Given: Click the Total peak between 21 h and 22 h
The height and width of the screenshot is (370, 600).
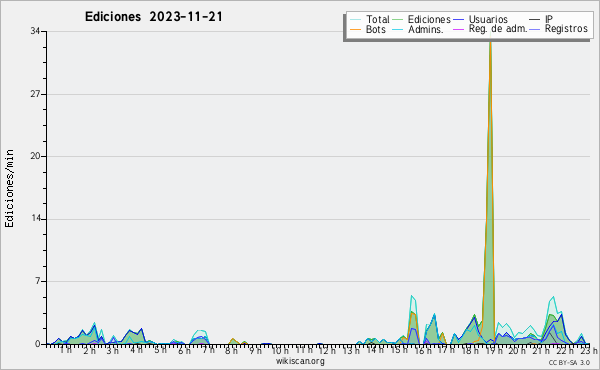Looking at the screenshot, I should pyautogui.click(x=552, y=298).
